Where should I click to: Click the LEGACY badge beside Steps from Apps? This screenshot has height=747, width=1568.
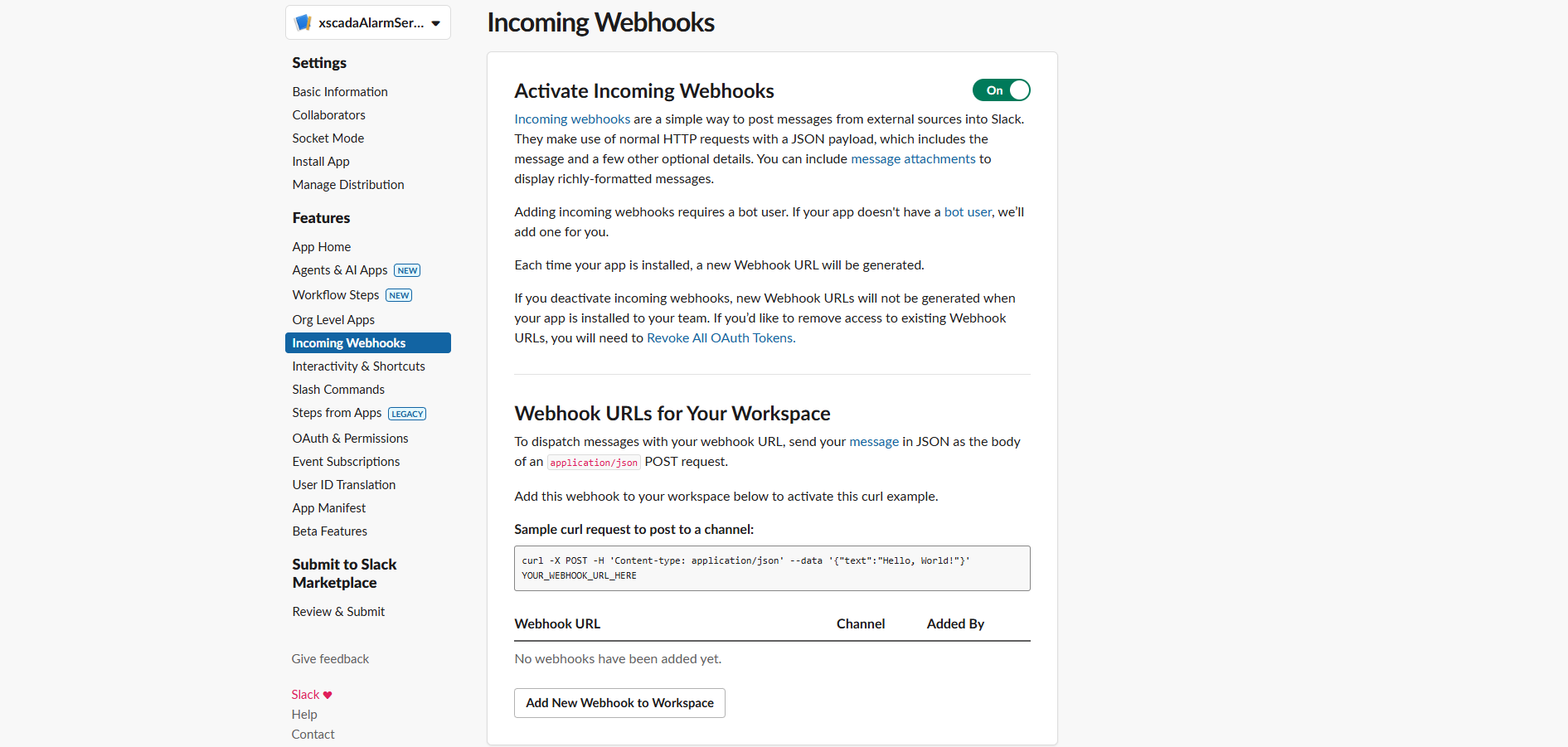coord(407,414)
